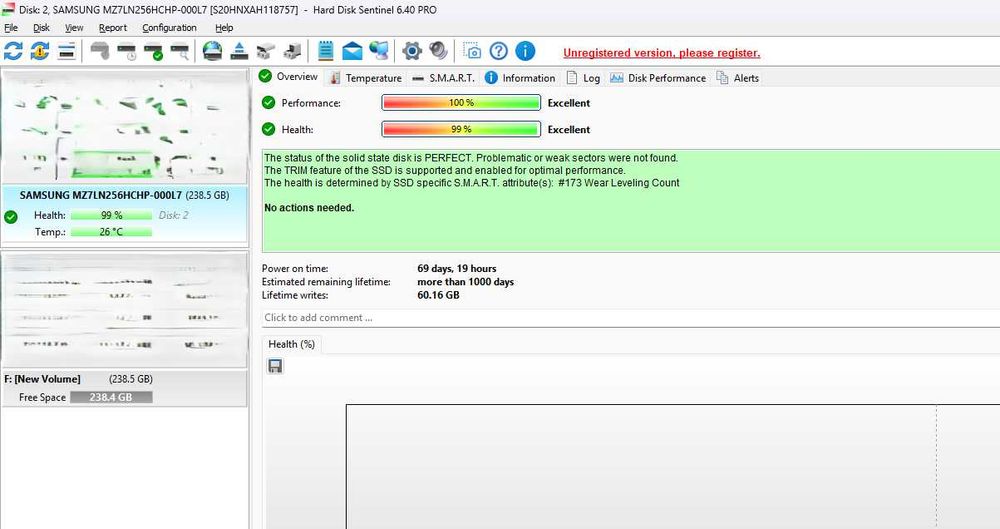Select the F: [New Volume] partition
The height and width of the screenshot is (529, 1000).
click(124, 389)
